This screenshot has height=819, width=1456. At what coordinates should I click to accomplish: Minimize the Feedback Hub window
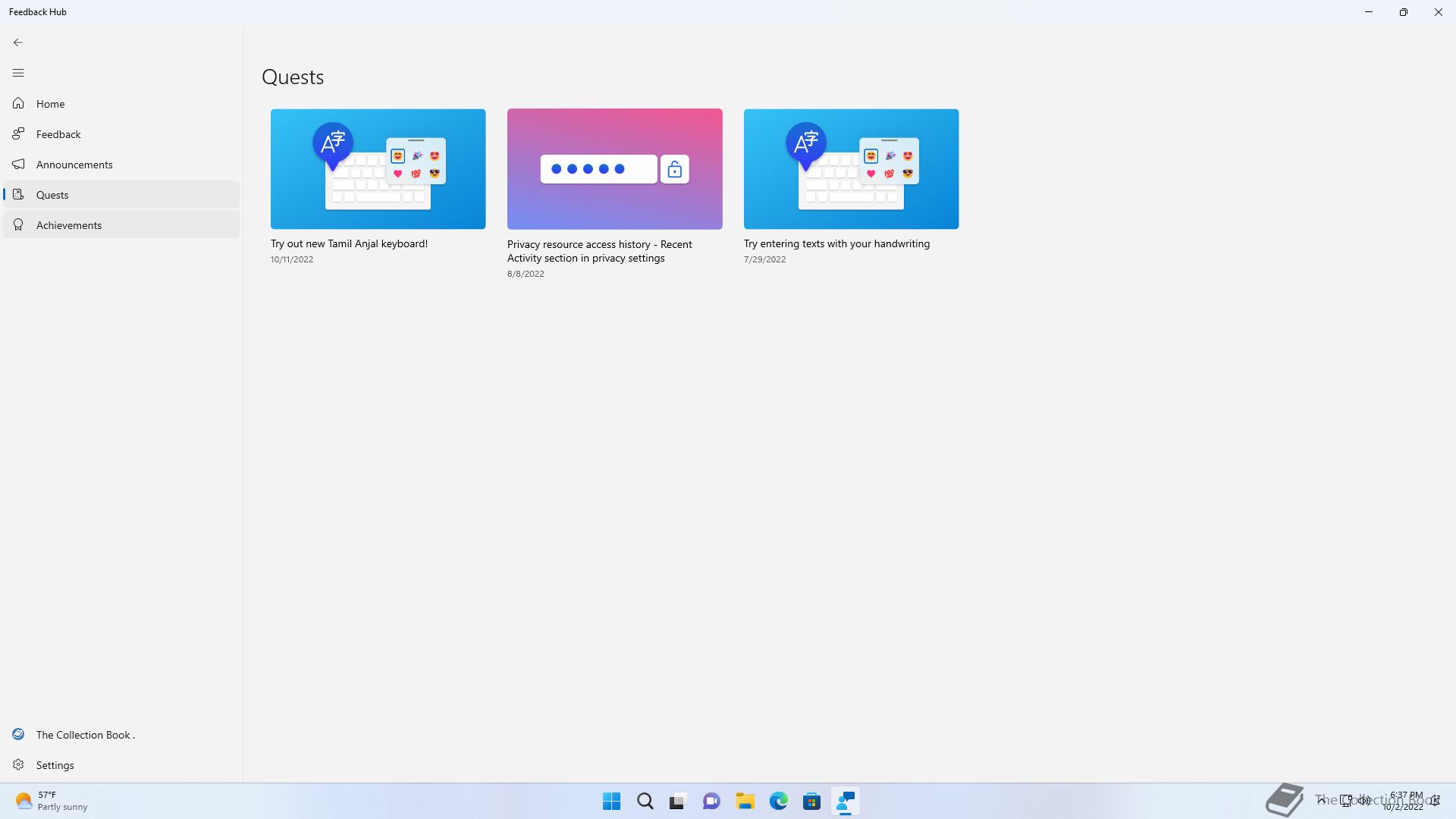coord(1369,12)
